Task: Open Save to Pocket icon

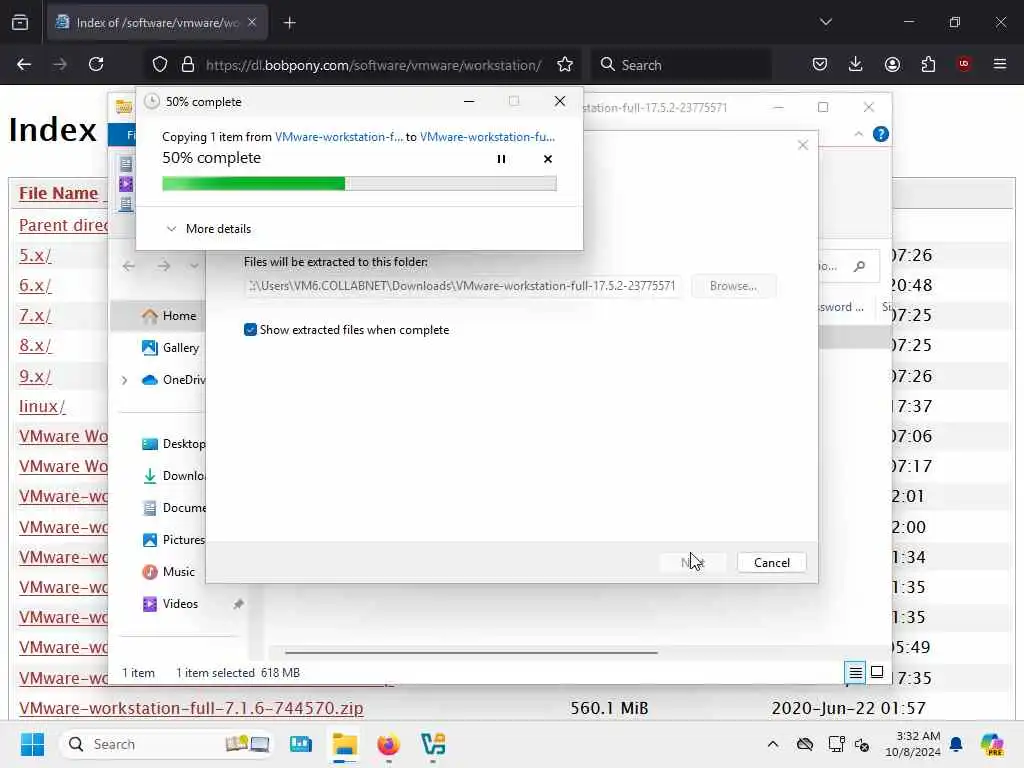Action: [x=820, y=64]
